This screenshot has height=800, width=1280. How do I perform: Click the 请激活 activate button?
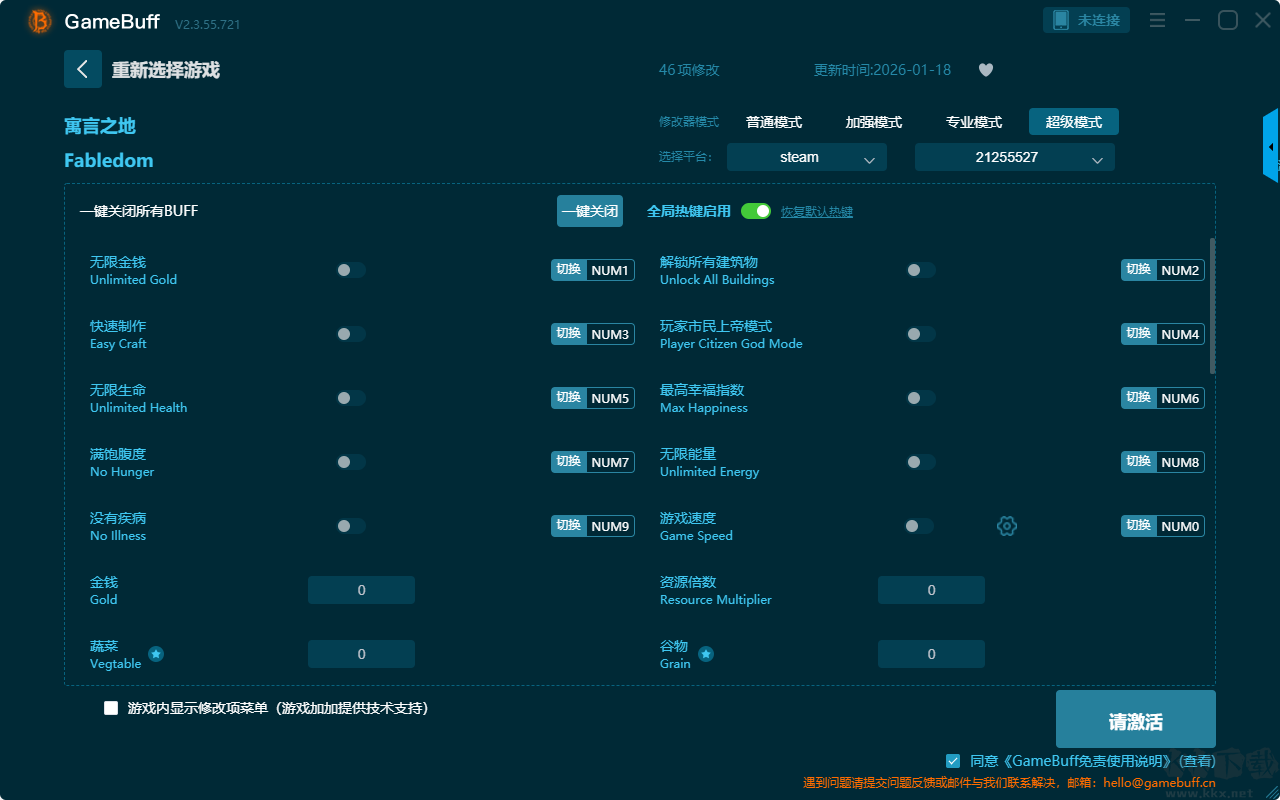coord(1136,719)
